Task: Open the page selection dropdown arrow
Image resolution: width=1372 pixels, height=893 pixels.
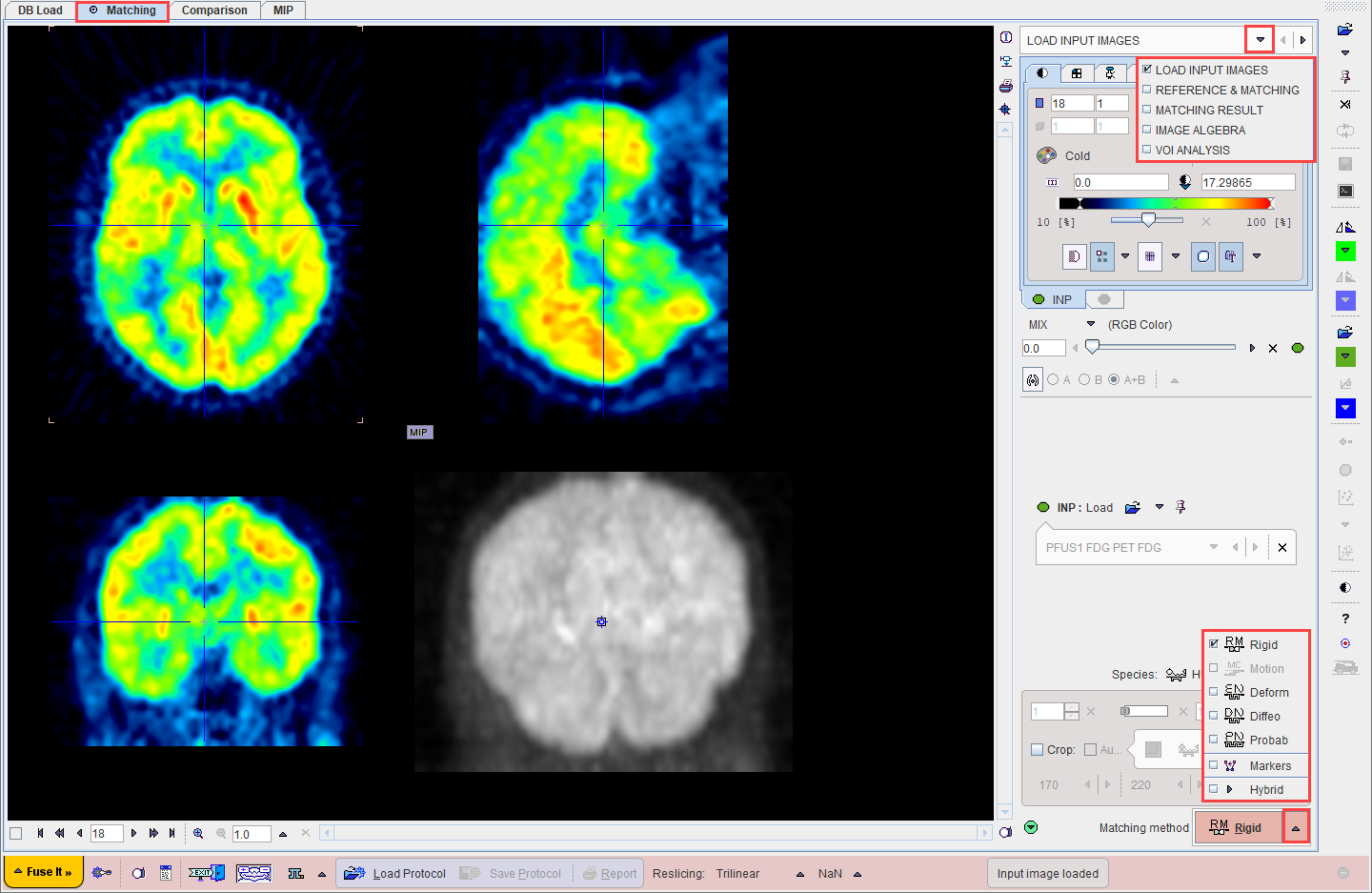Action: coord(1260,40)
